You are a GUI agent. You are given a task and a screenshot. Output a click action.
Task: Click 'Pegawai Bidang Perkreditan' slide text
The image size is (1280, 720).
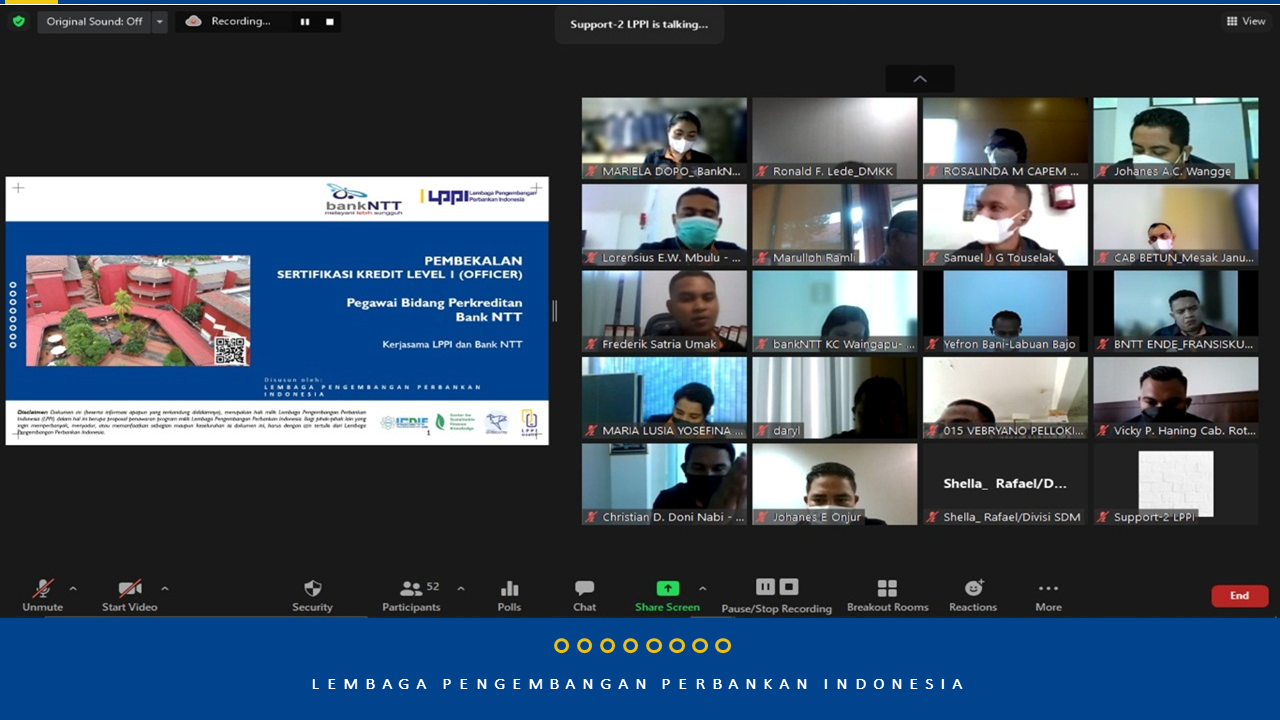(434, 302)
